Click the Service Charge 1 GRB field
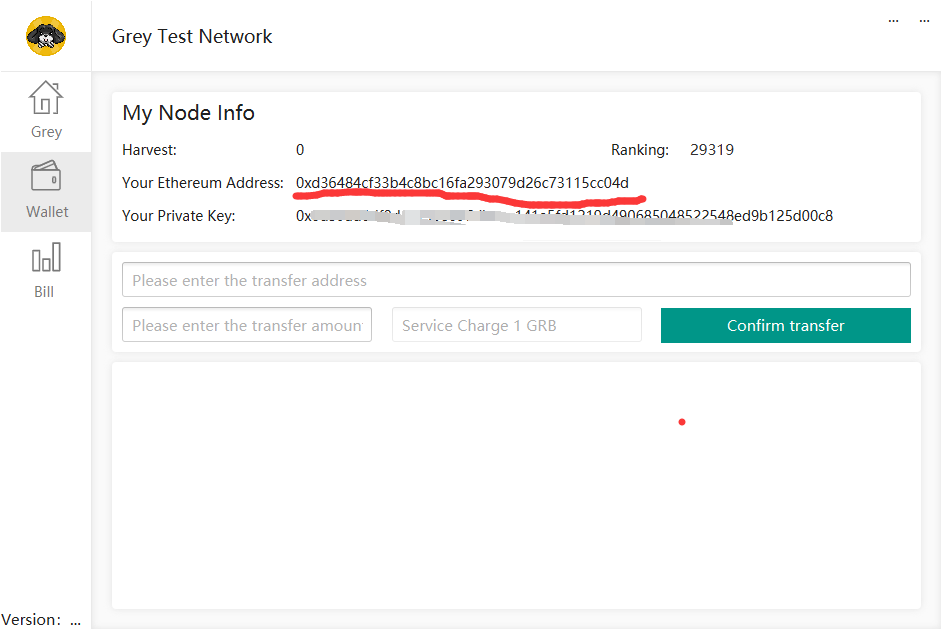The height and width of the screenshot is (630, 942). pyautogui.click(x=516, y=325)
